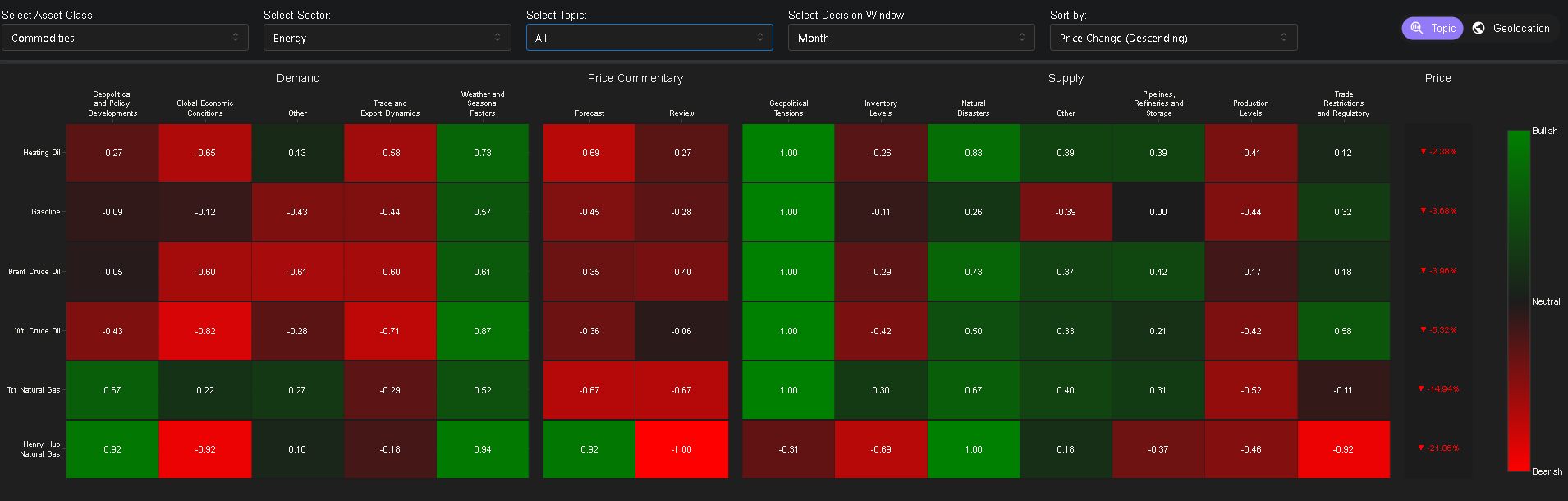Expand the Select Topic dropdown showing All
1568x501 pixels.
(x=649, y=38)
